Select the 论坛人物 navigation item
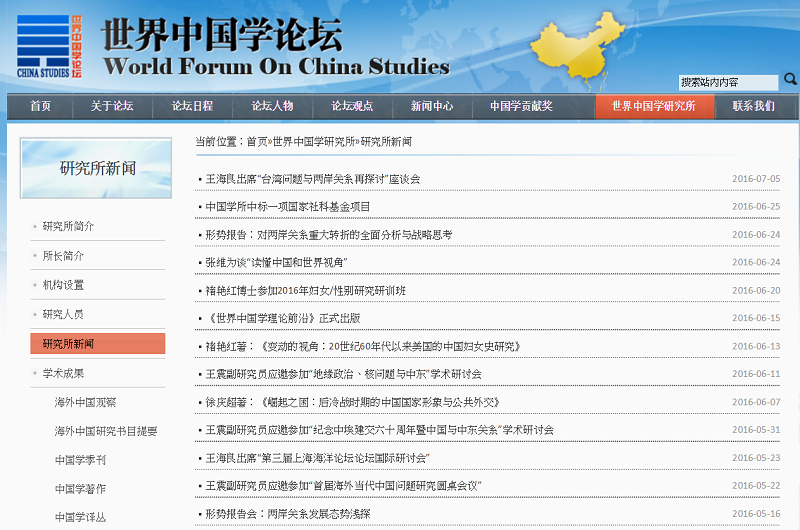800x530 pixels. 272,106
